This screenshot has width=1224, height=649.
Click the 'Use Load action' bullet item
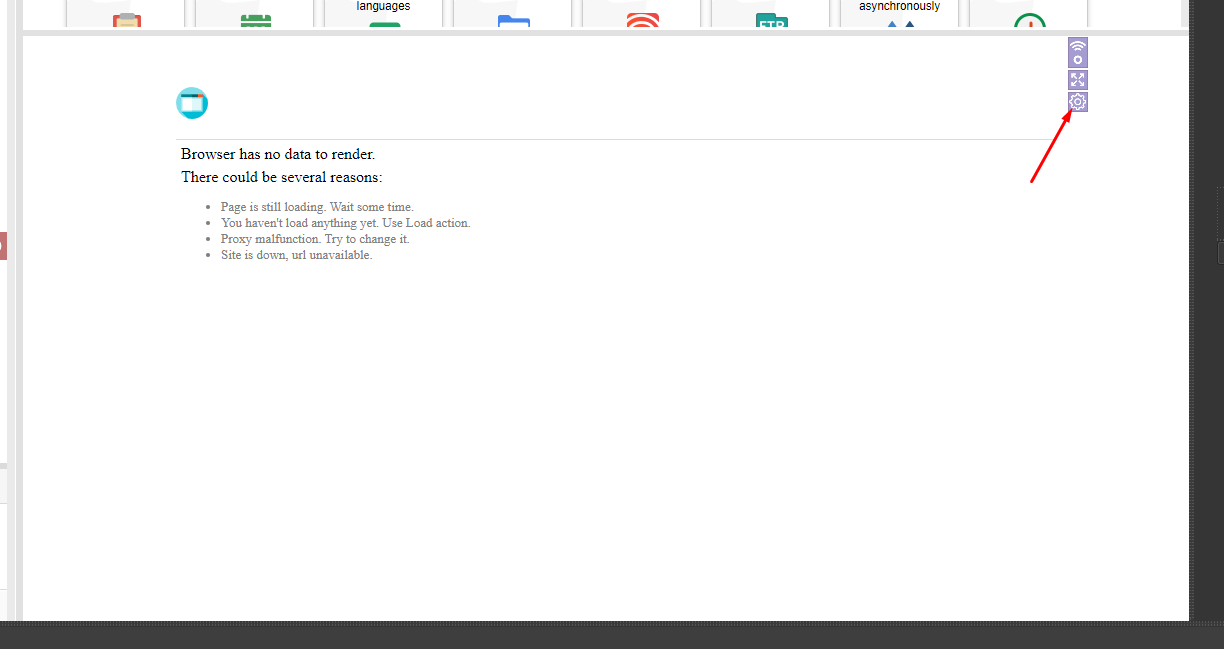pyautogui.click(x=345, y=223)
